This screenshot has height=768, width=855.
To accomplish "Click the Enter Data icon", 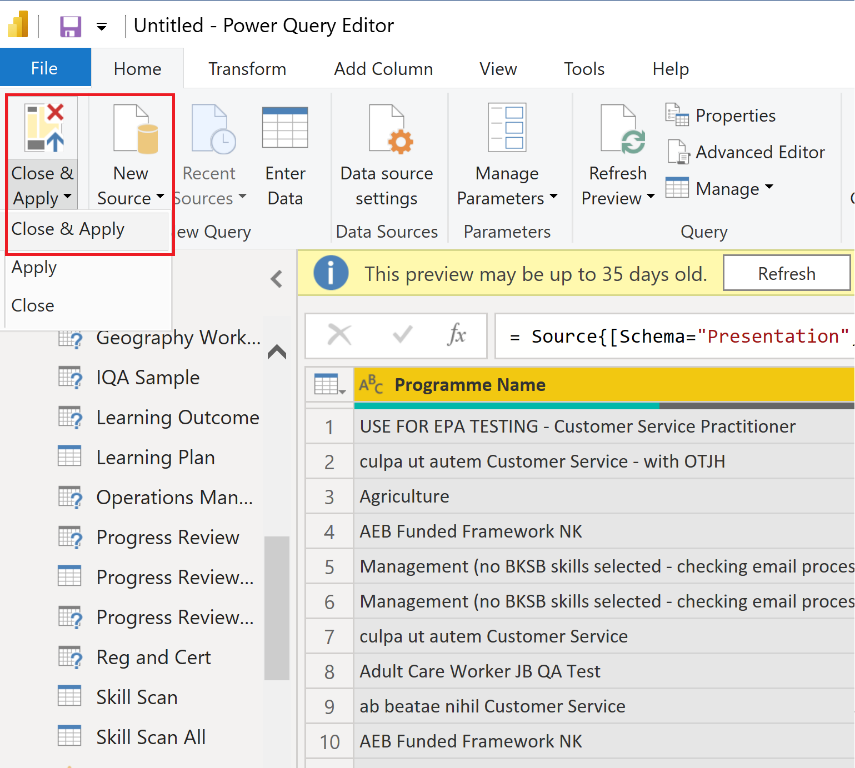I will (284, 128).
